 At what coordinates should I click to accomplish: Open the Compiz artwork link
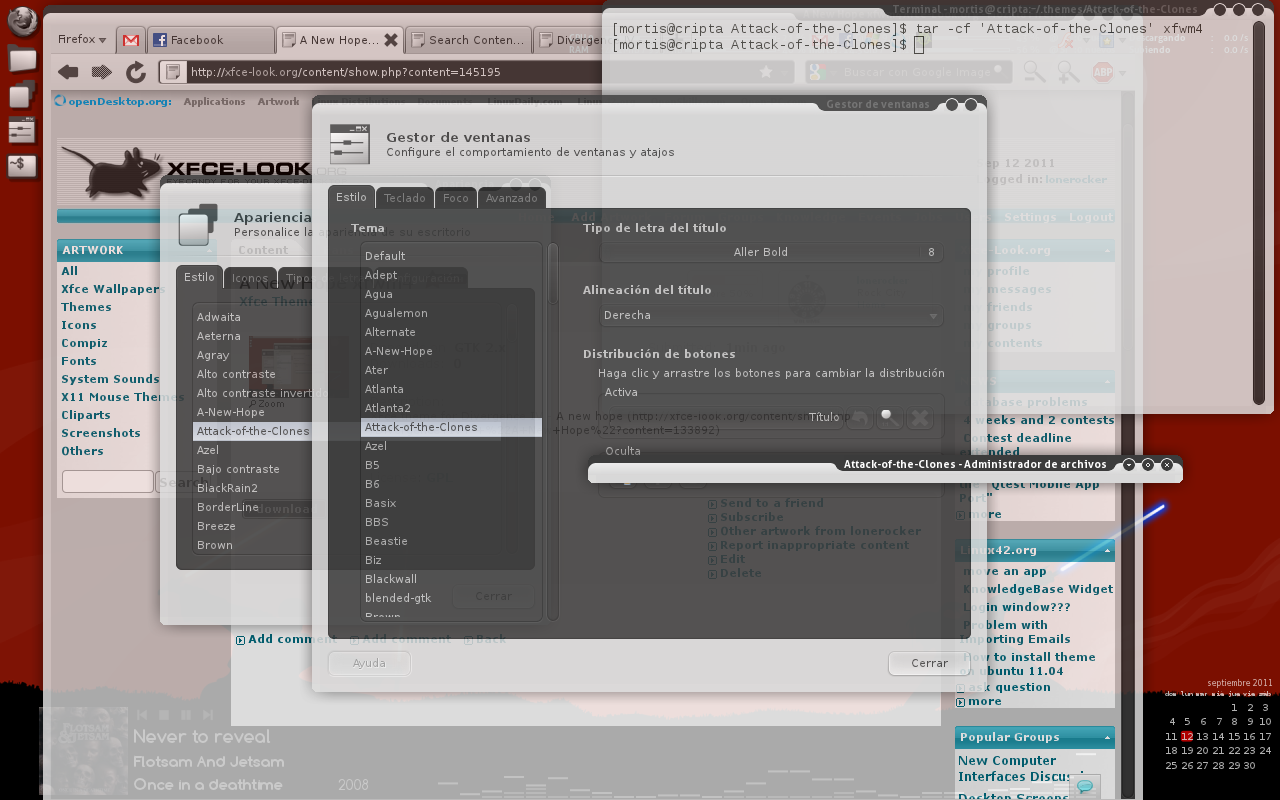click(x=84, y=343)
